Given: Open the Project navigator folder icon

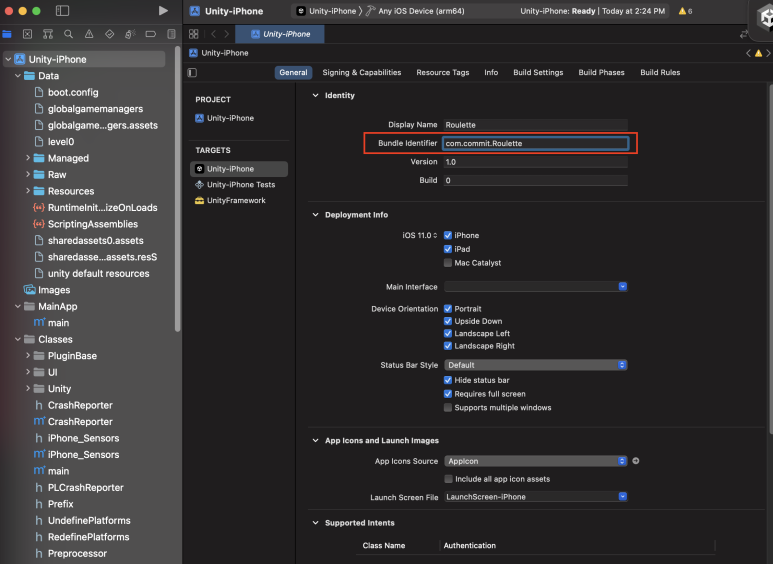Looking at the screenshot, I should coord(7,34).
